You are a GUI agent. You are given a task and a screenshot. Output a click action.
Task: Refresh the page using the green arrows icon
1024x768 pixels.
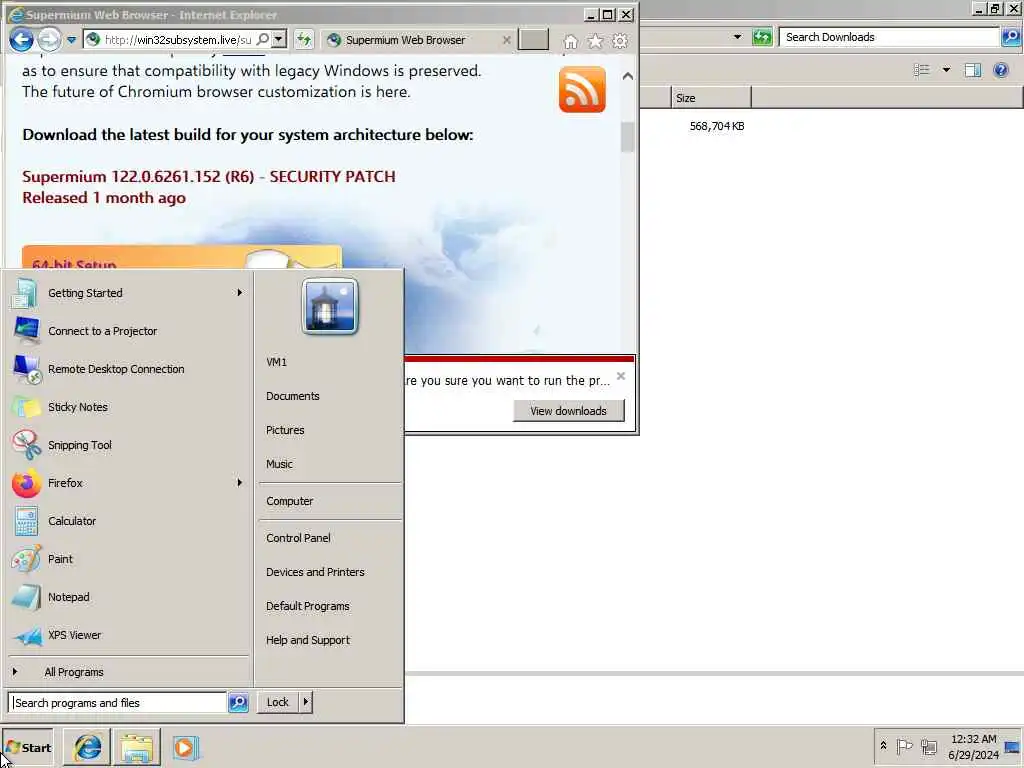pyautogui.click(x=304, y=40)
